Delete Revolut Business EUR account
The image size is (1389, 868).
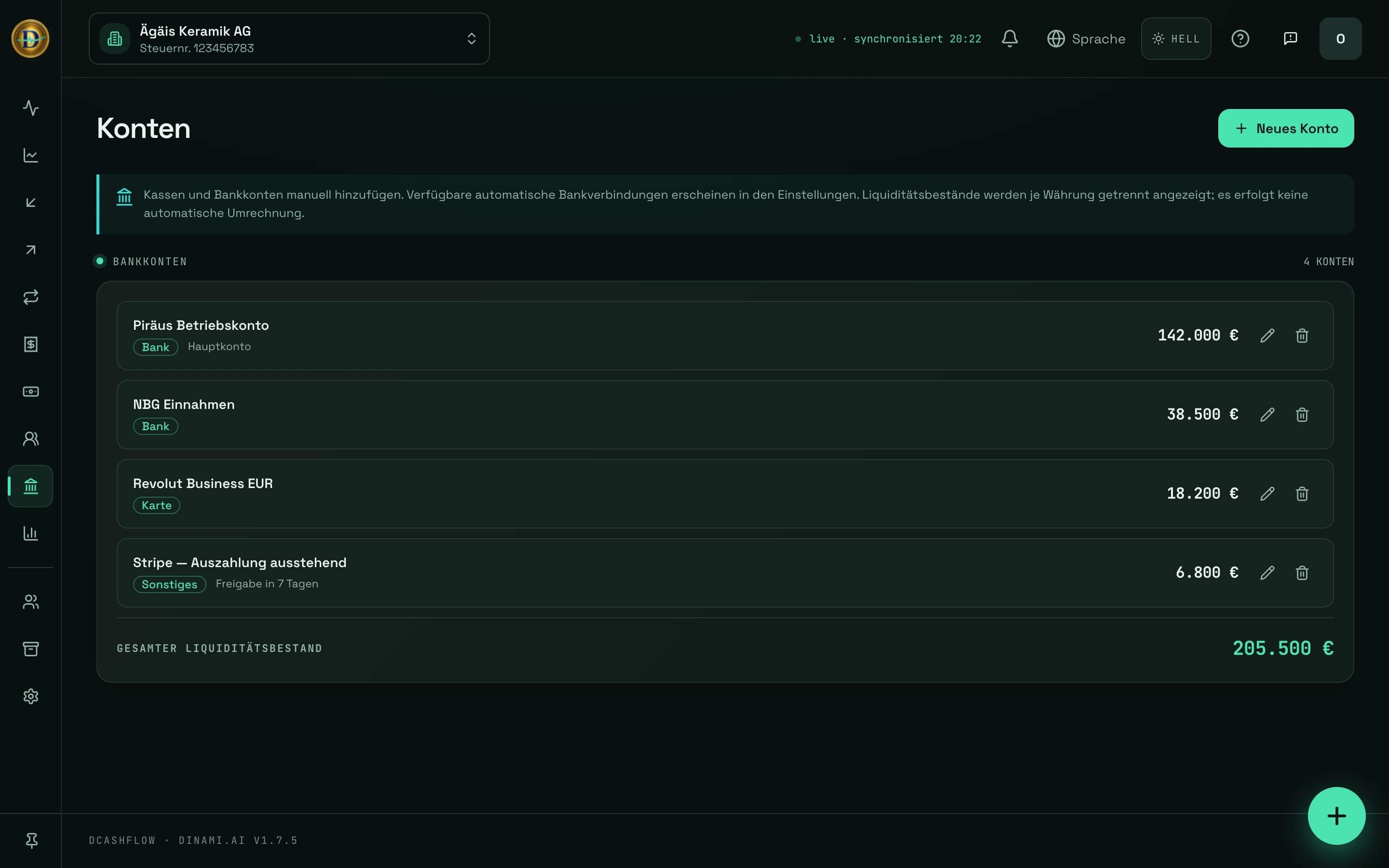click(1302, 494)
